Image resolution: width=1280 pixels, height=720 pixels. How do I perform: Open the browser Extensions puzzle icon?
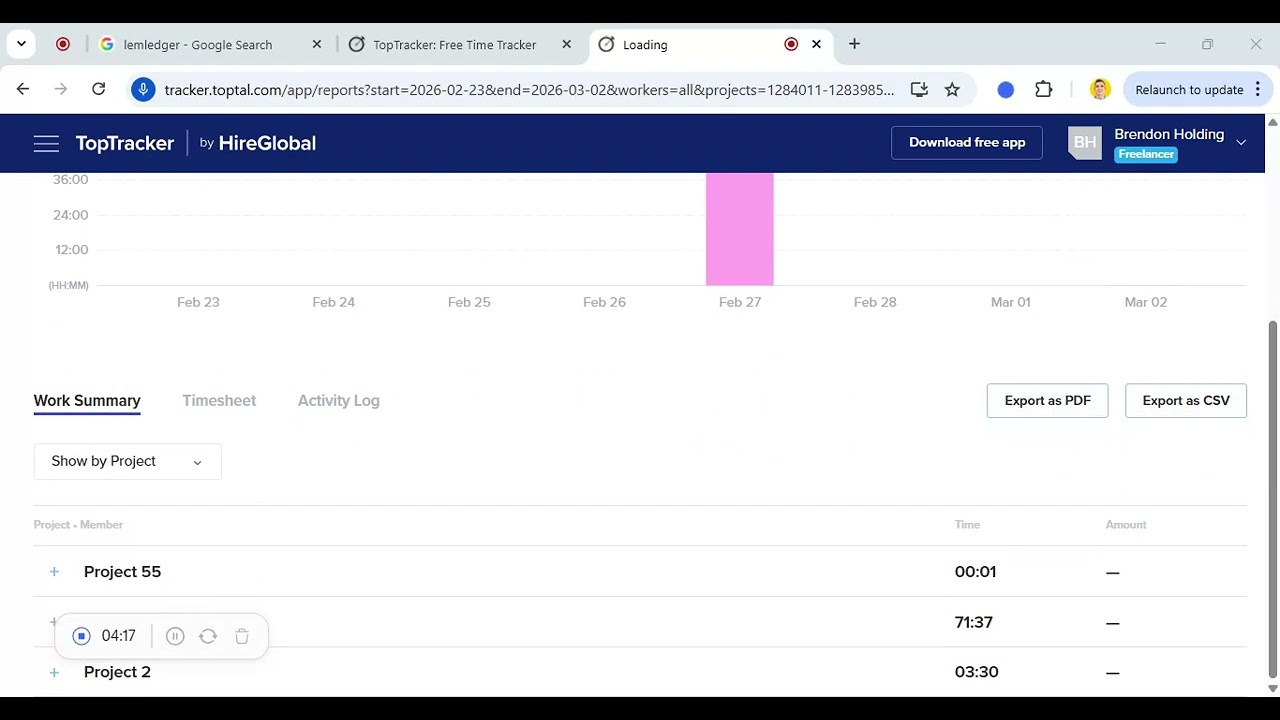point(1043,89)
